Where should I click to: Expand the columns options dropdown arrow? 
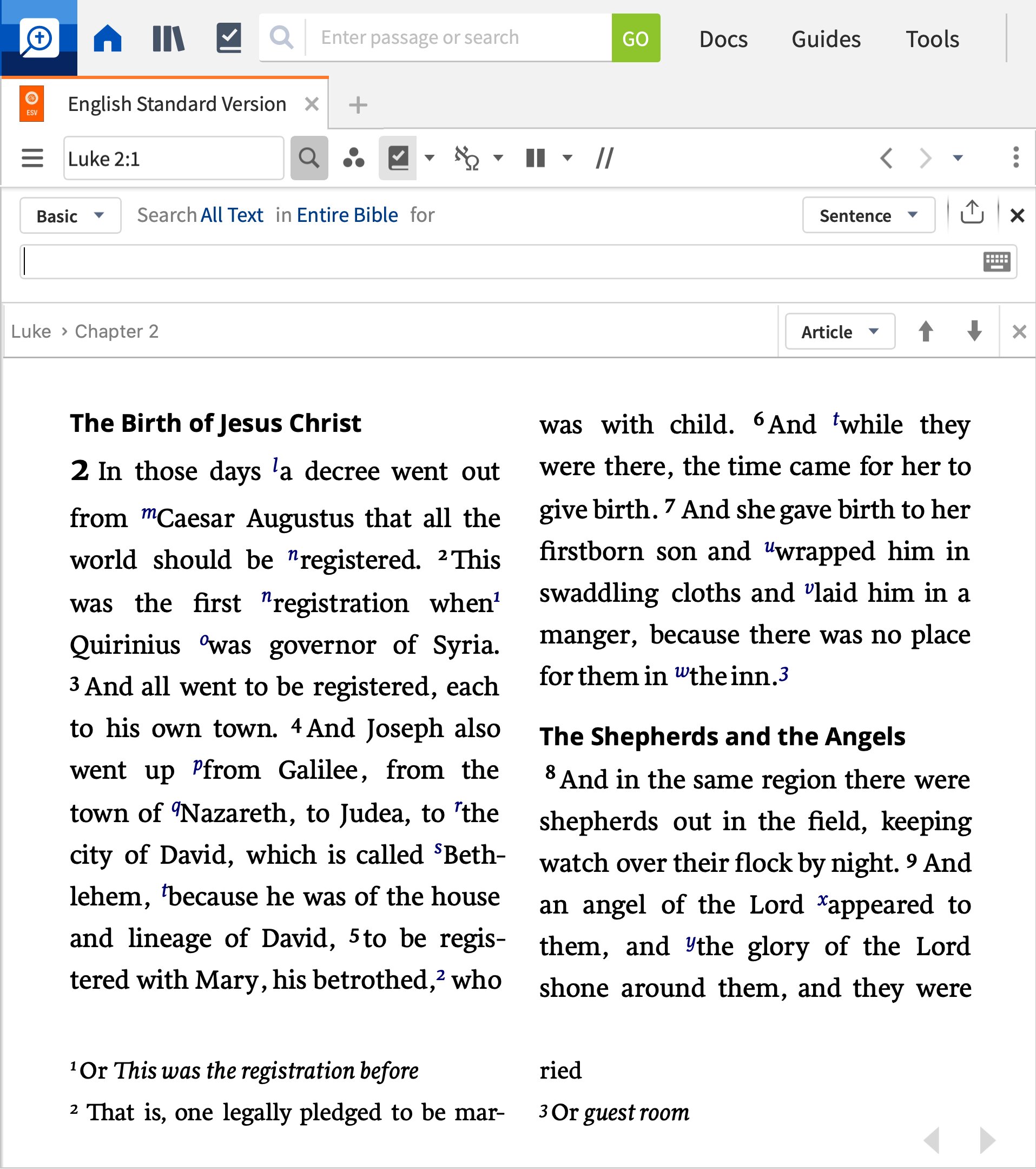567,158
